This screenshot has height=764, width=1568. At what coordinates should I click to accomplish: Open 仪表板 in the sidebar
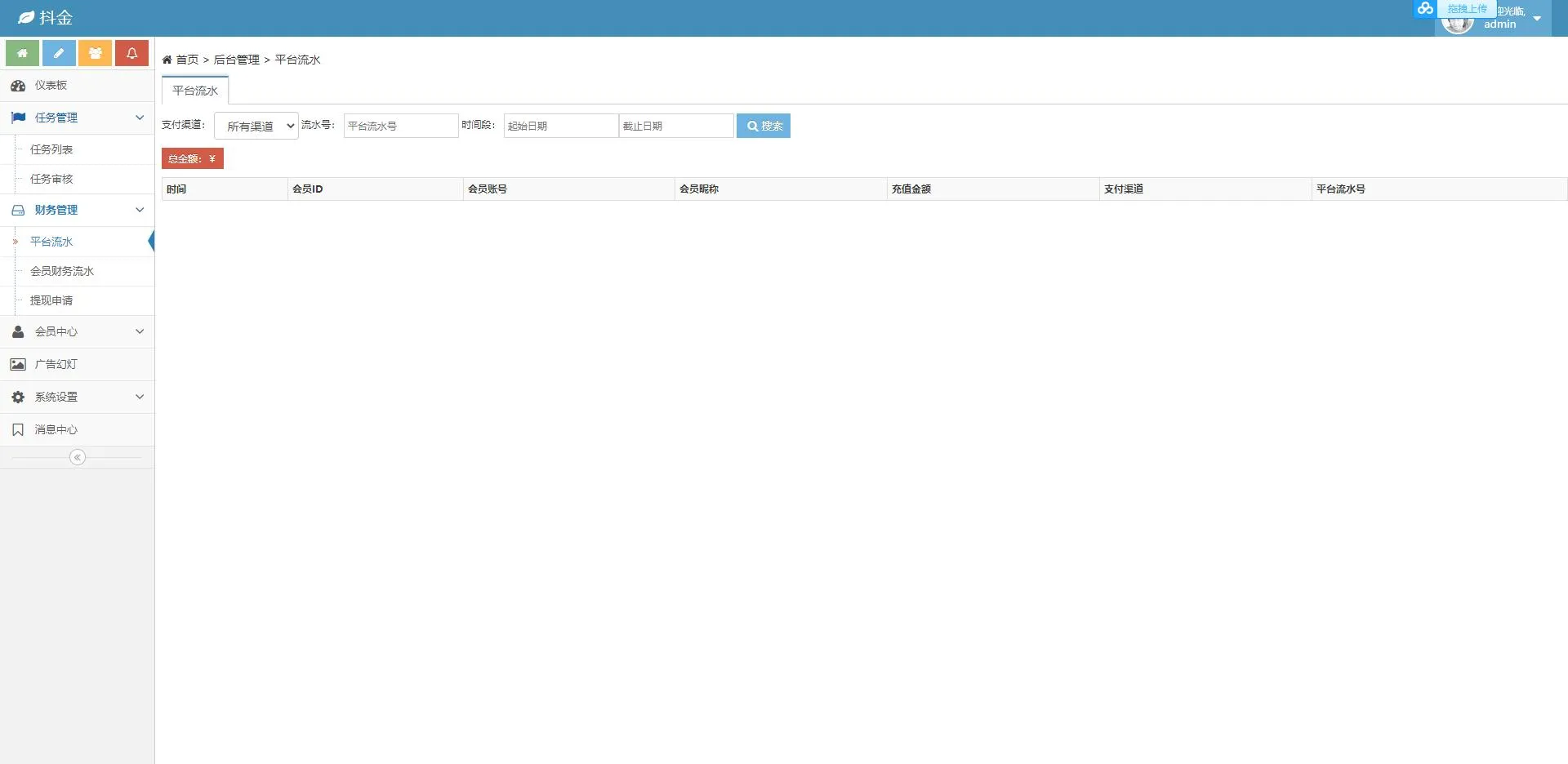[x=78, y=86]
